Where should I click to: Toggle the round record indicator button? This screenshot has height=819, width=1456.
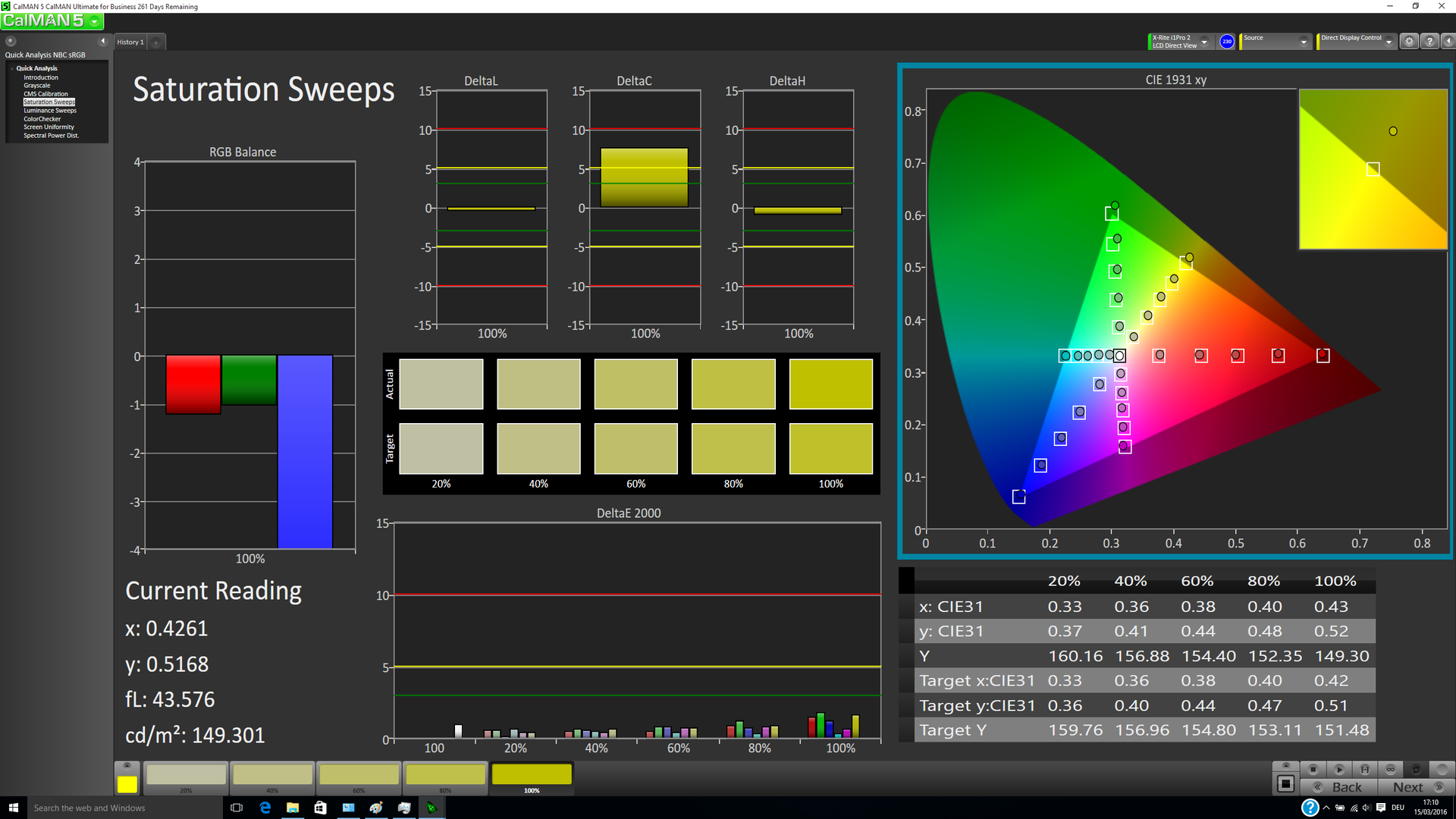pyautogui.click(x=1442, y=769)
